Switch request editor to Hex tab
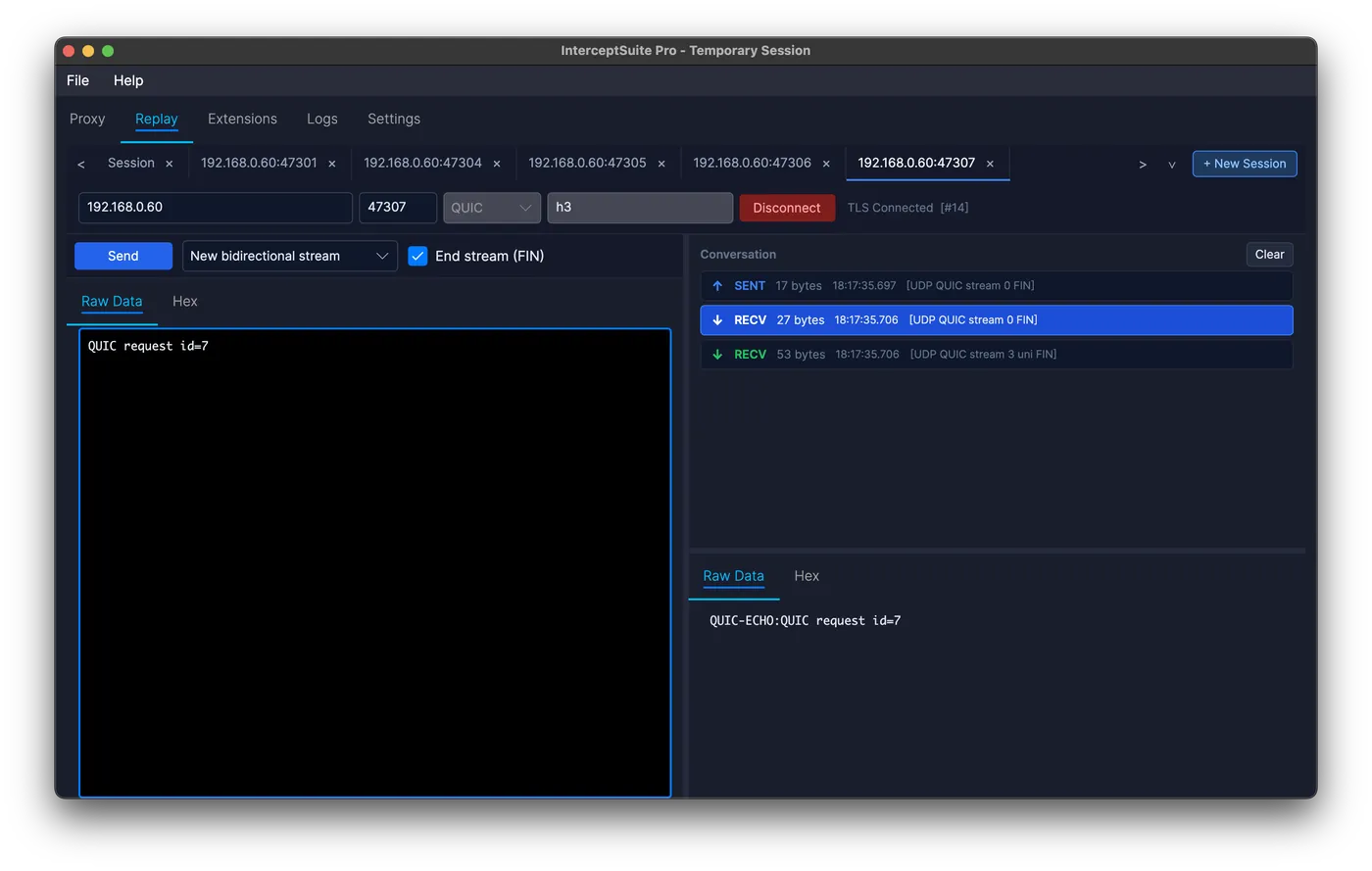 185,302
